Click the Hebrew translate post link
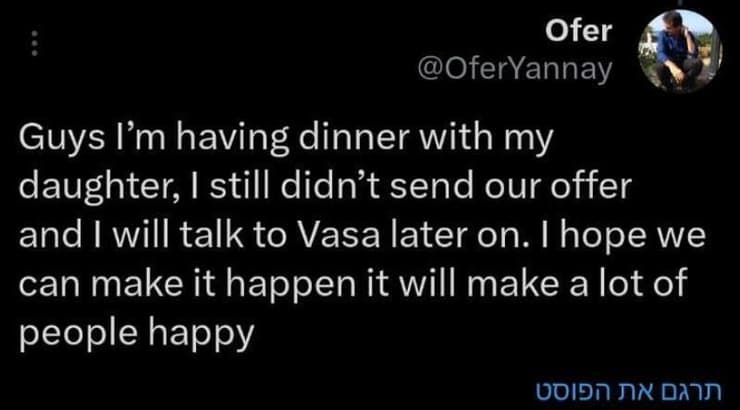 [649, 387]
